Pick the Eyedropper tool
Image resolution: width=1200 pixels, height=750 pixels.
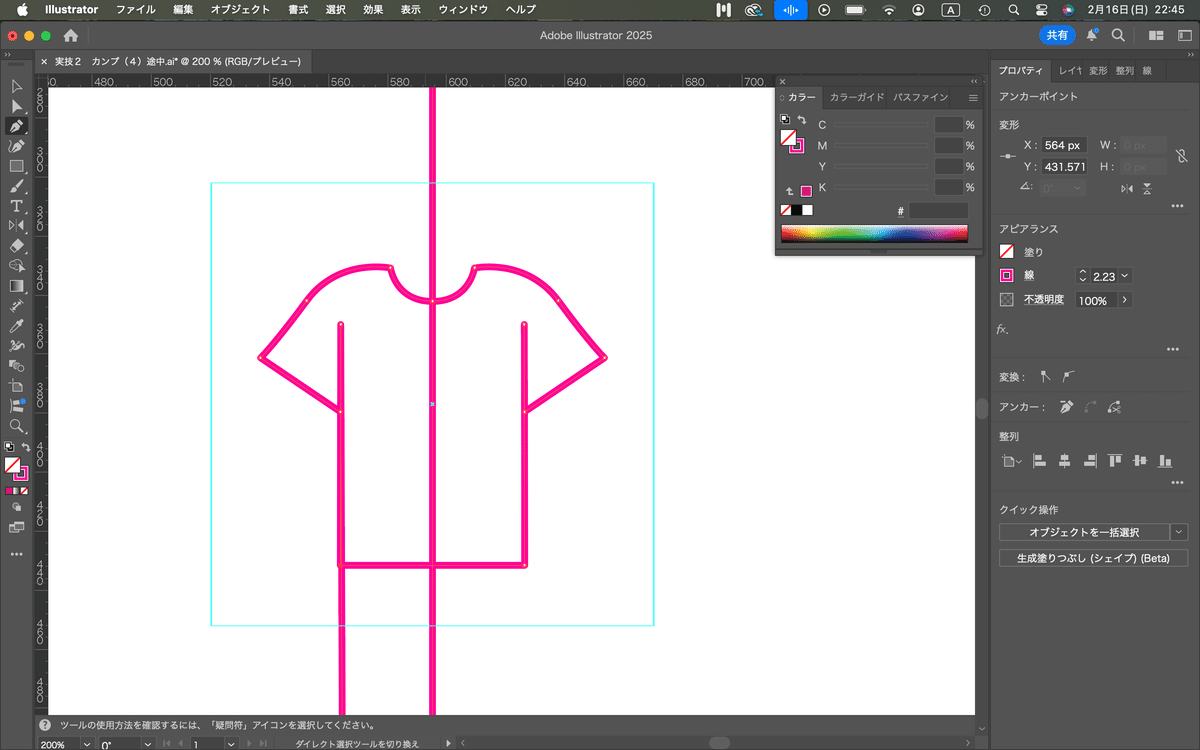(x=17, y=326)
